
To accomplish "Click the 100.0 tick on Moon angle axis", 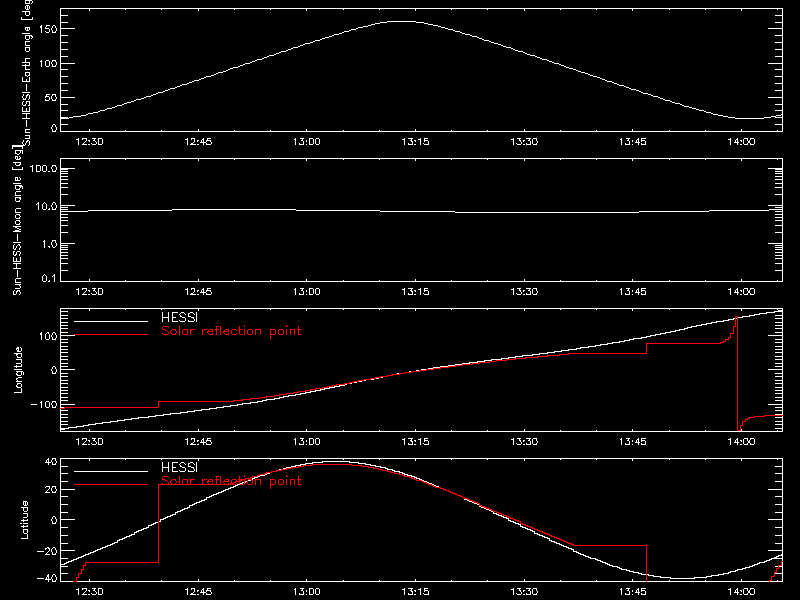I will tap(43, 169).
